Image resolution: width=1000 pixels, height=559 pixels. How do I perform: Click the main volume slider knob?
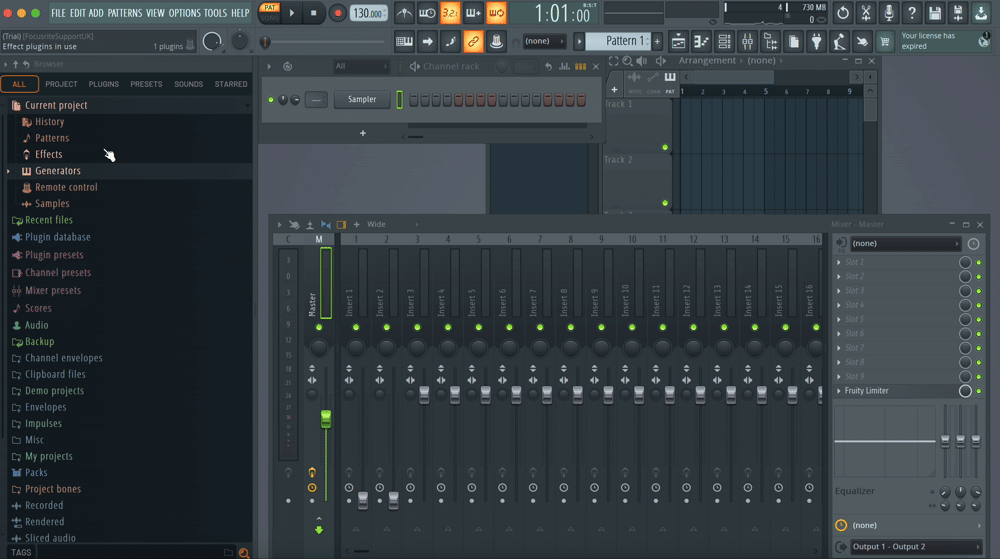pos(212,41)
